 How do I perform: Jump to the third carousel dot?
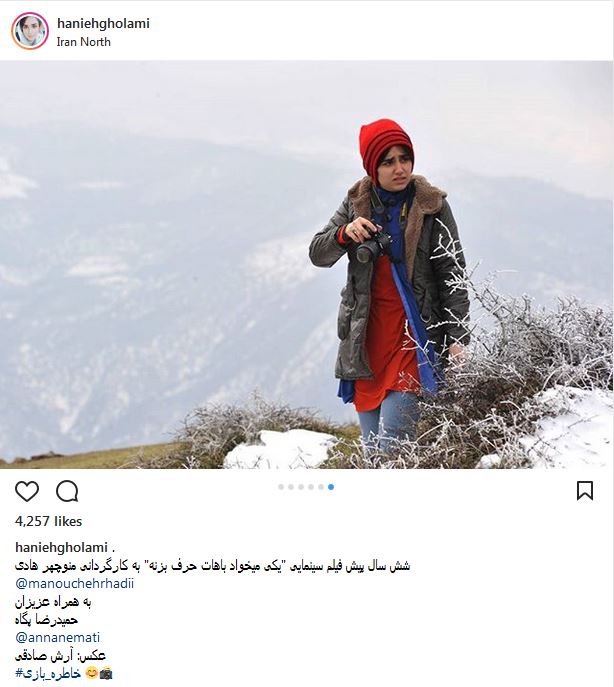click(301, 487)
